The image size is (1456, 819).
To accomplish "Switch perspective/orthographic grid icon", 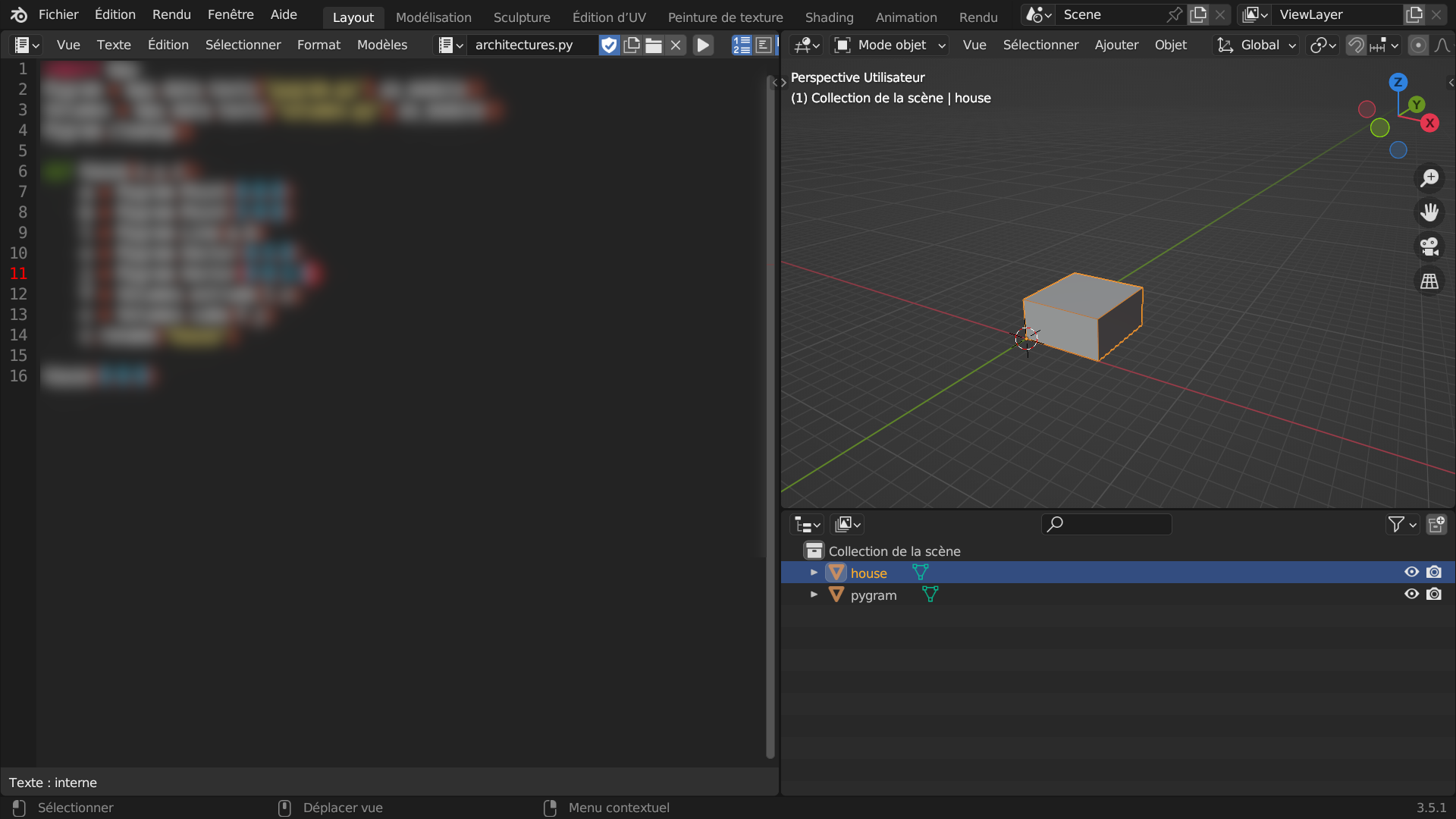I will click(x=1429, y=281).
